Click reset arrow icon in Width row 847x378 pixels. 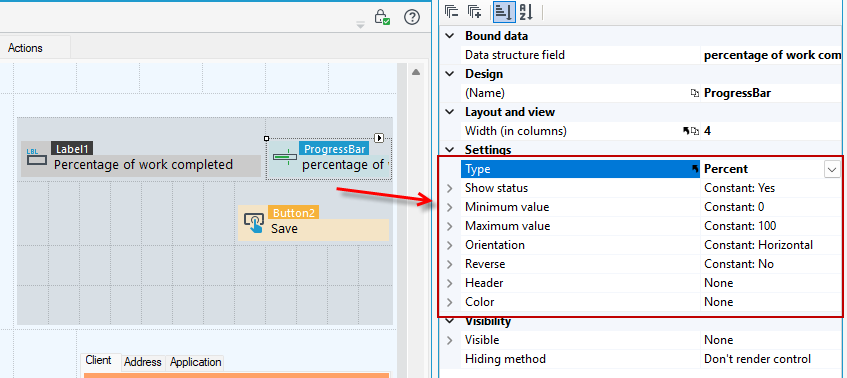point(686,131)
